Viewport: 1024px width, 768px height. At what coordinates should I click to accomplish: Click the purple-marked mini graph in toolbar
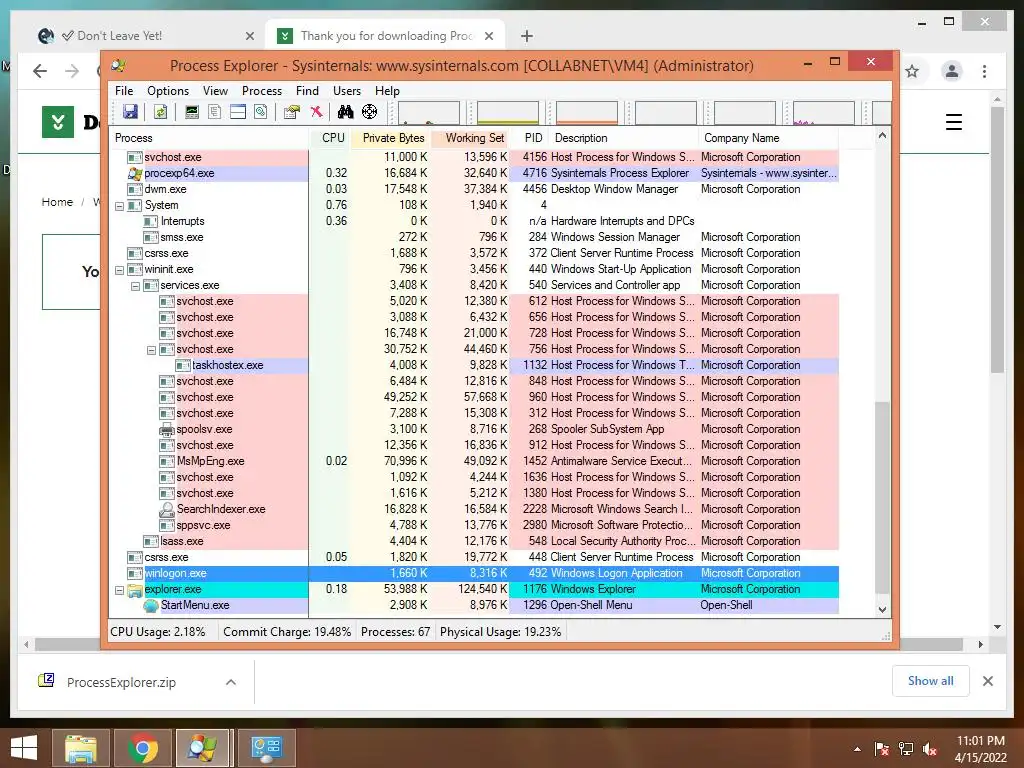click(824, 112)
